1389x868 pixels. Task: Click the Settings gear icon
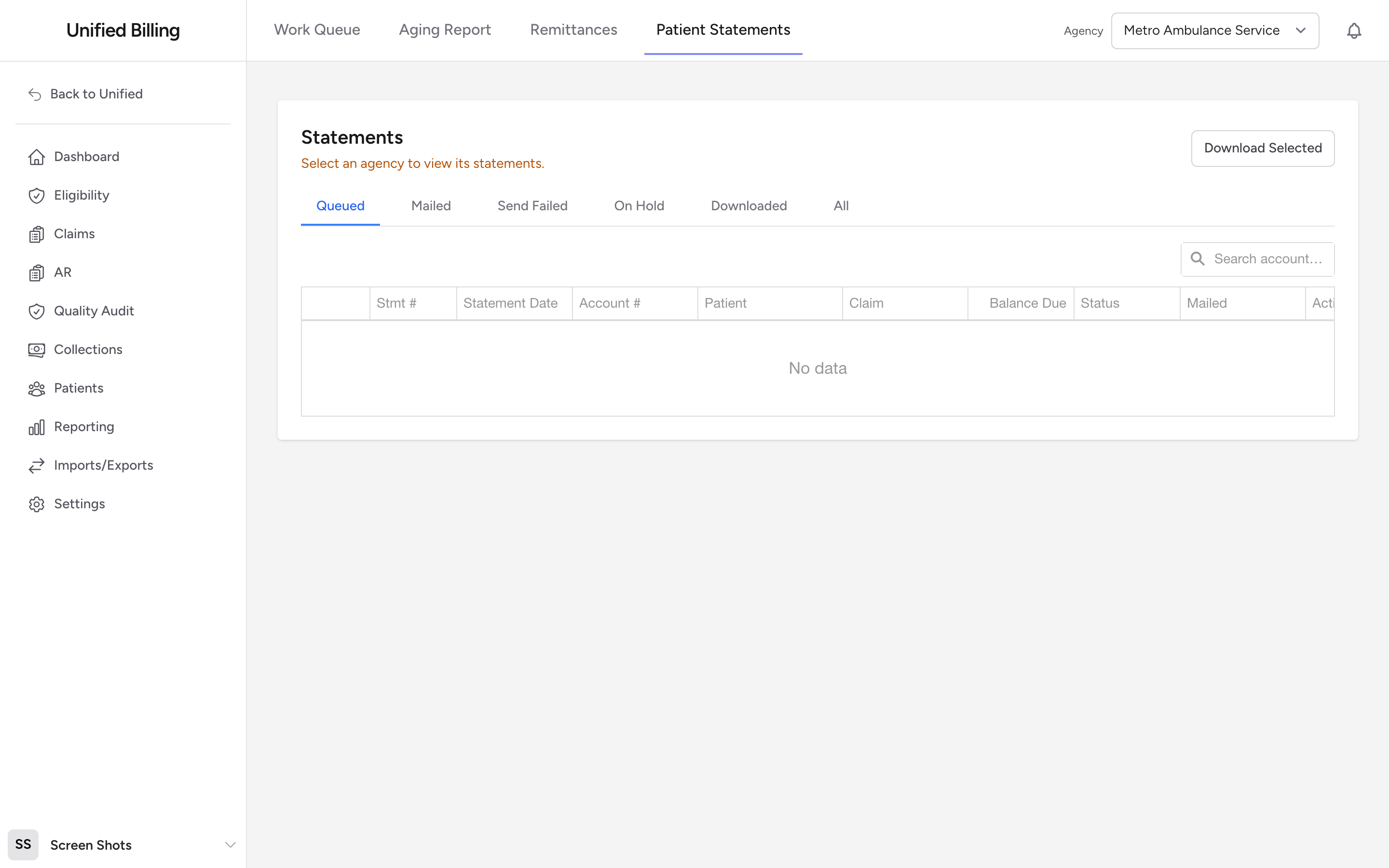pyautogui.click(x=36, y=504)
